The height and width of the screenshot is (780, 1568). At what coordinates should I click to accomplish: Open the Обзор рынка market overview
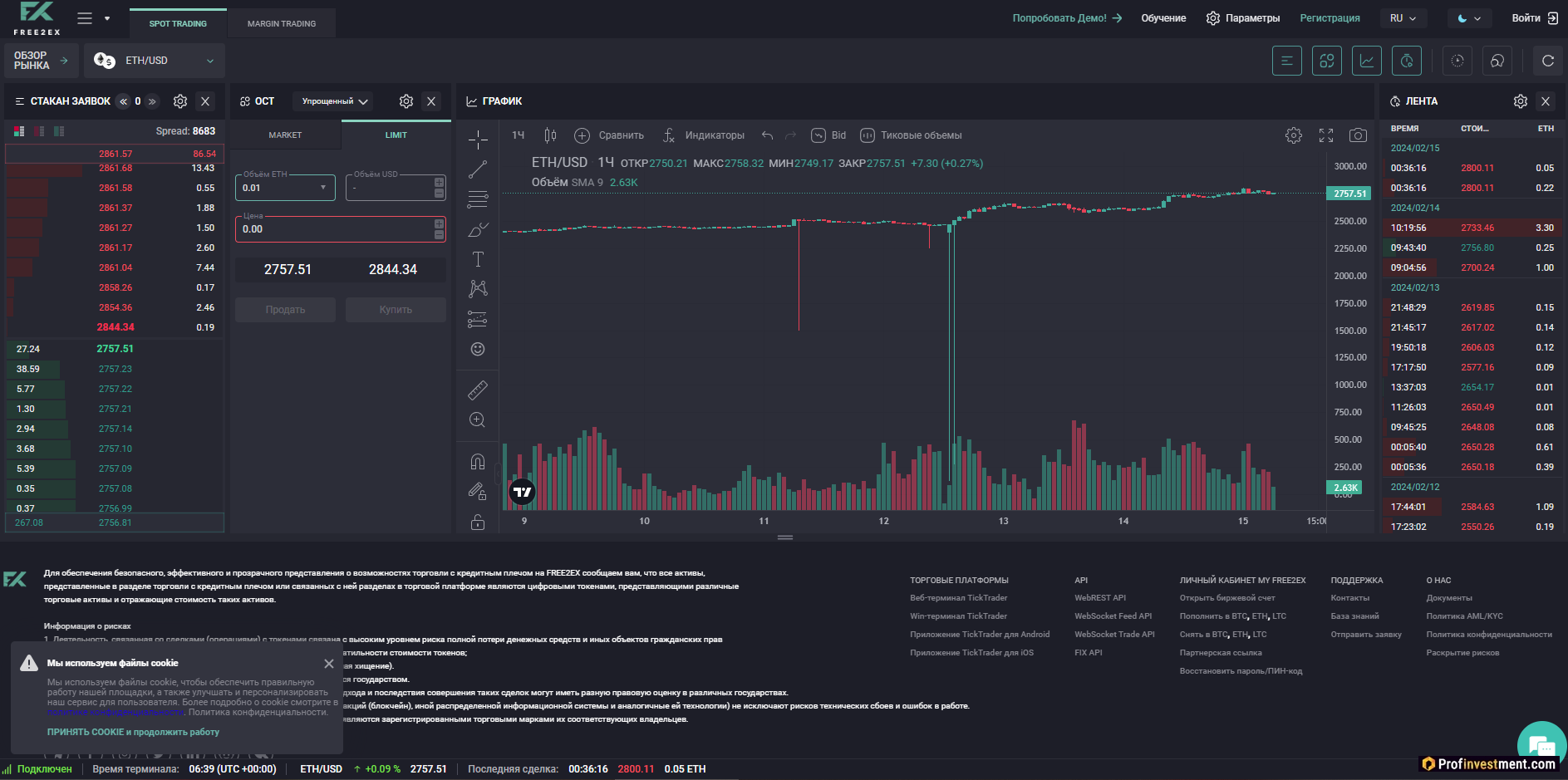coord(42,61)
